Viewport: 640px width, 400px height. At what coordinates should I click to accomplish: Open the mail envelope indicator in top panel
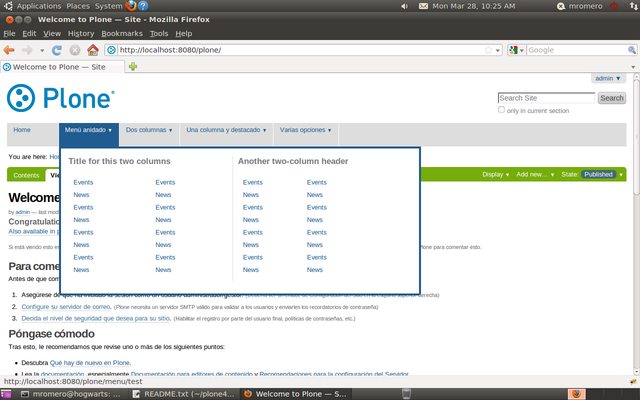coord(424,6)
